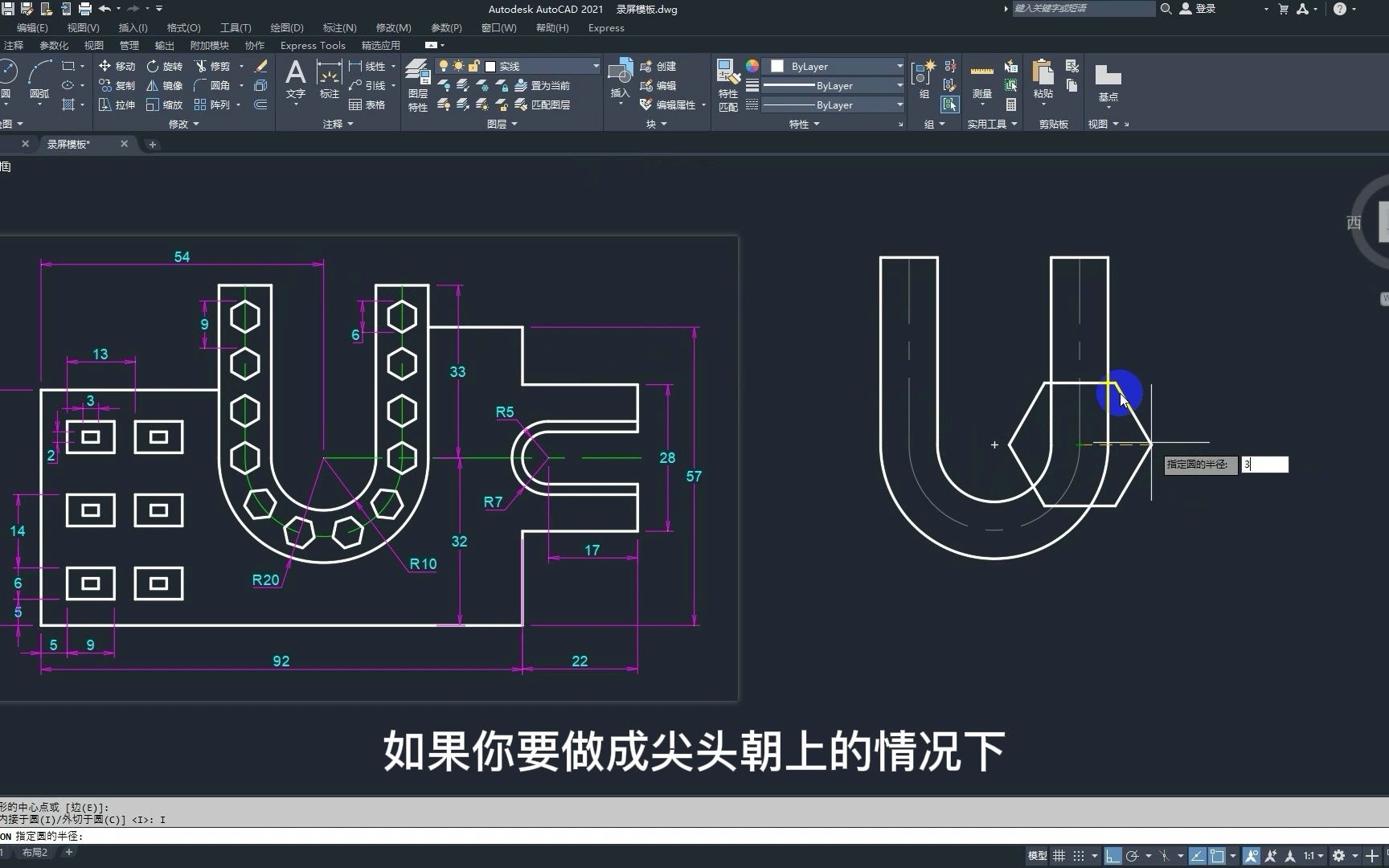The height and width of the screenshot is (868, 1389).
Task: Switch to the 布局2 layout tab
Action: click(x=34, y=852)
